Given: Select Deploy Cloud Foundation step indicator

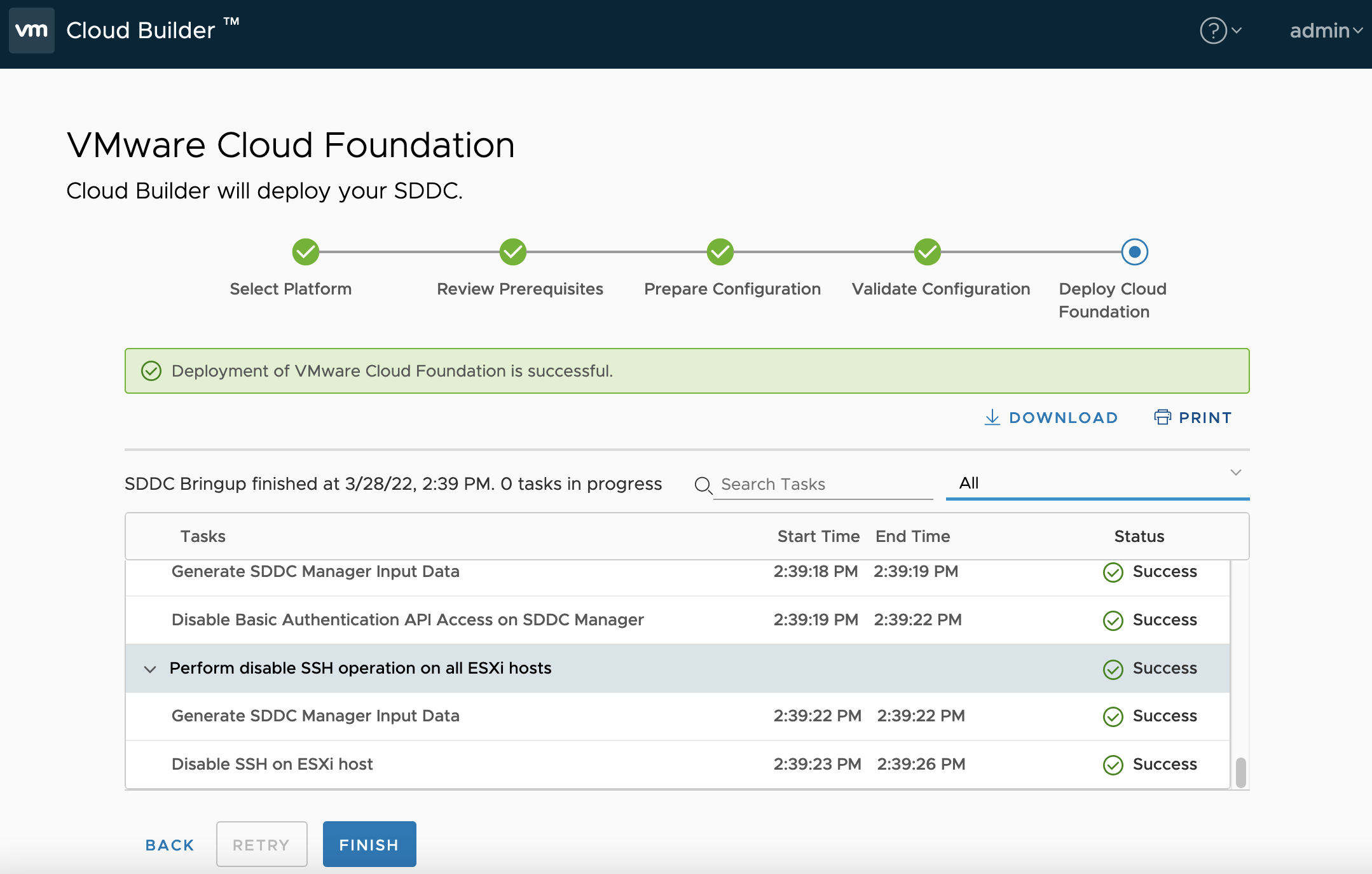Looking at the screenshot, I should point(1135,252).
